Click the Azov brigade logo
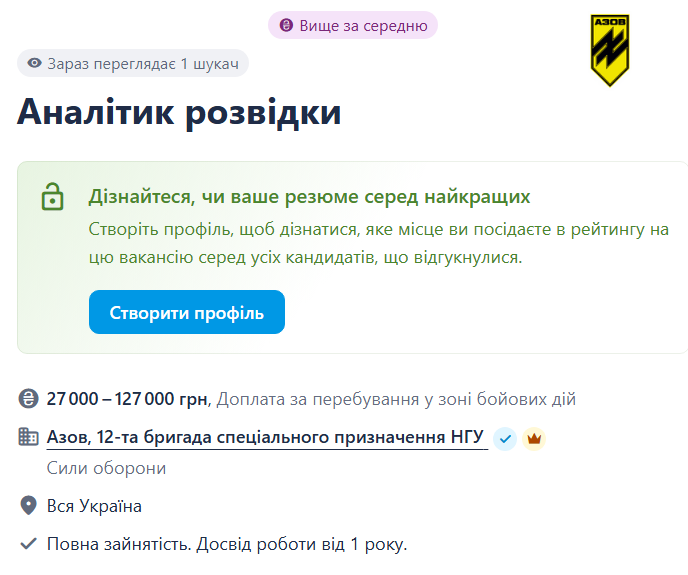 pyautogui.click(x=610, y=50)
